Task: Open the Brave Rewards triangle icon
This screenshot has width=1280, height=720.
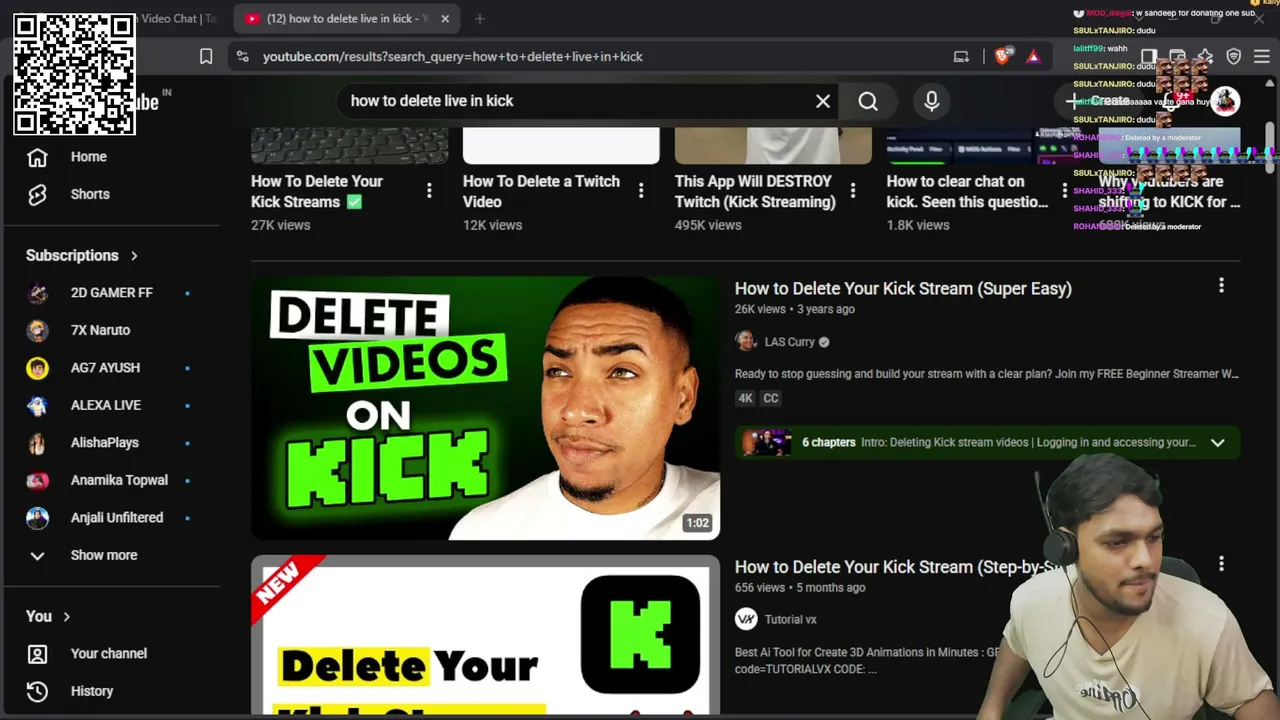Action: (1033, 57)
